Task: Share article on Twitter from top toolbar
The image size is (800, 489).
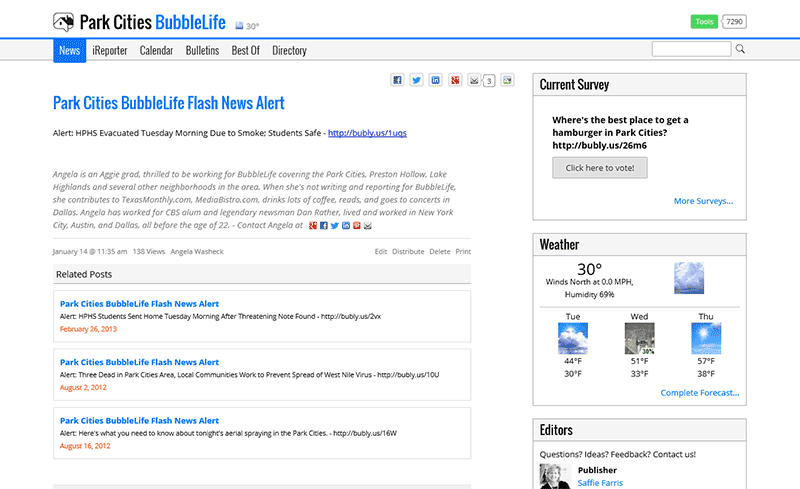Action: pos(416,80)
